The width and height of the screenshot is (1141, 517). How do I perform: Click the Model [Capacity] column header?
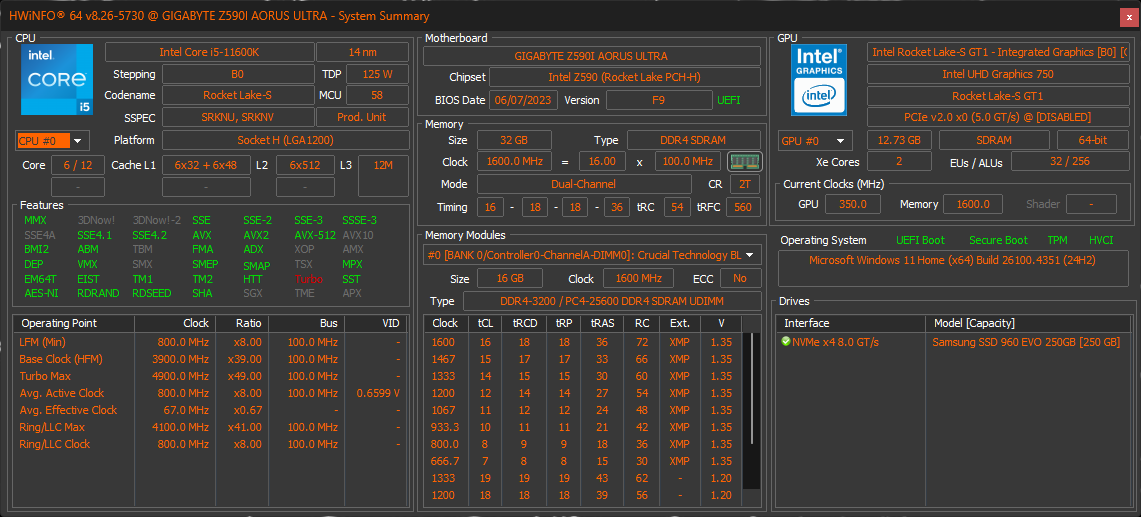1026,323
